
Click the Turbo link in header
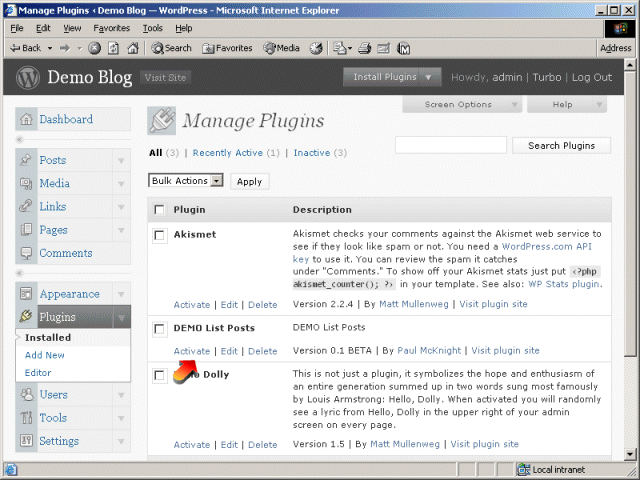(x=547, y=77)
